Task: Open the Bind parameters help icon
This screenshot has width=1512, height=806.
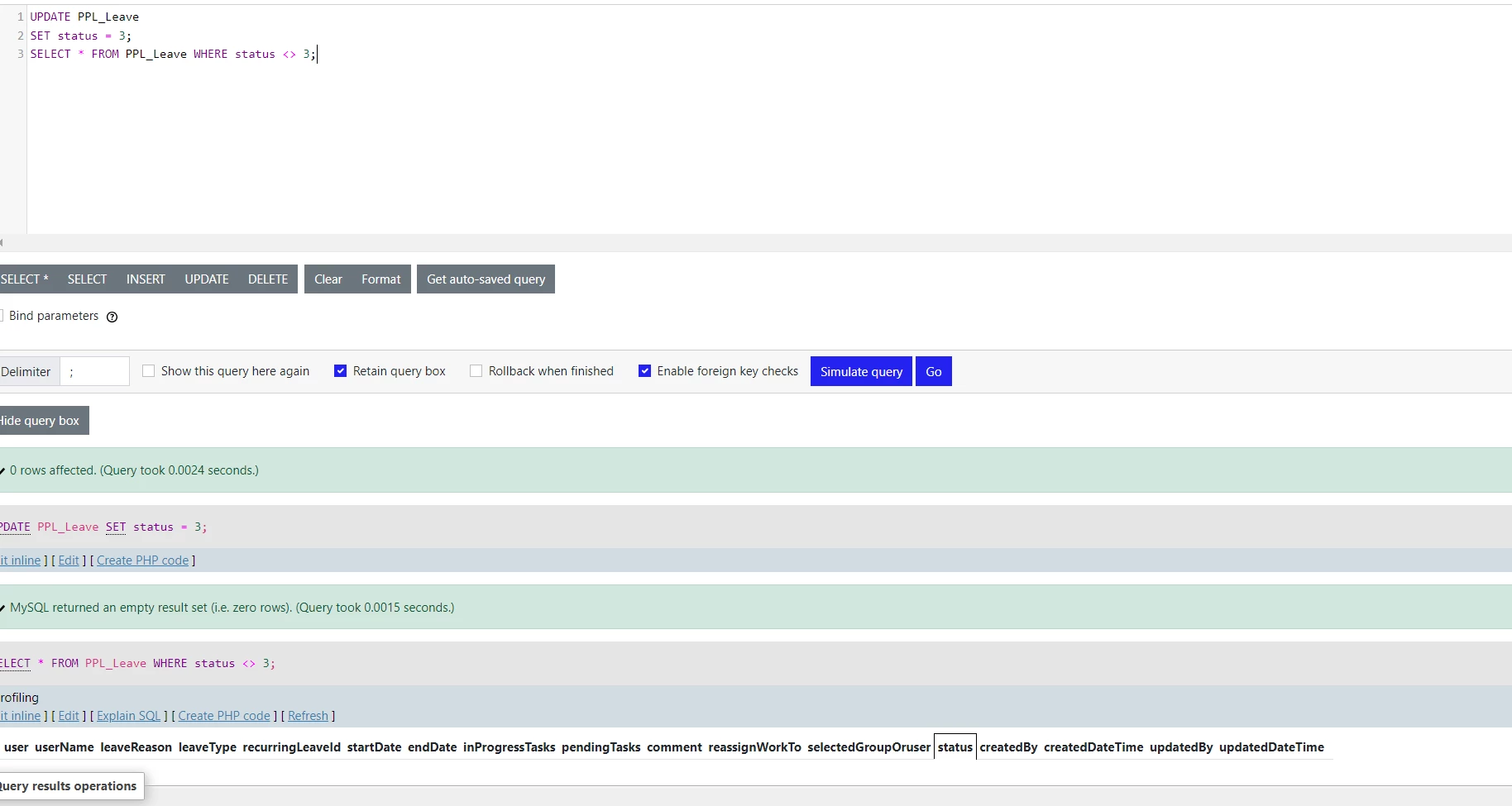Action: tap(112, 317)
